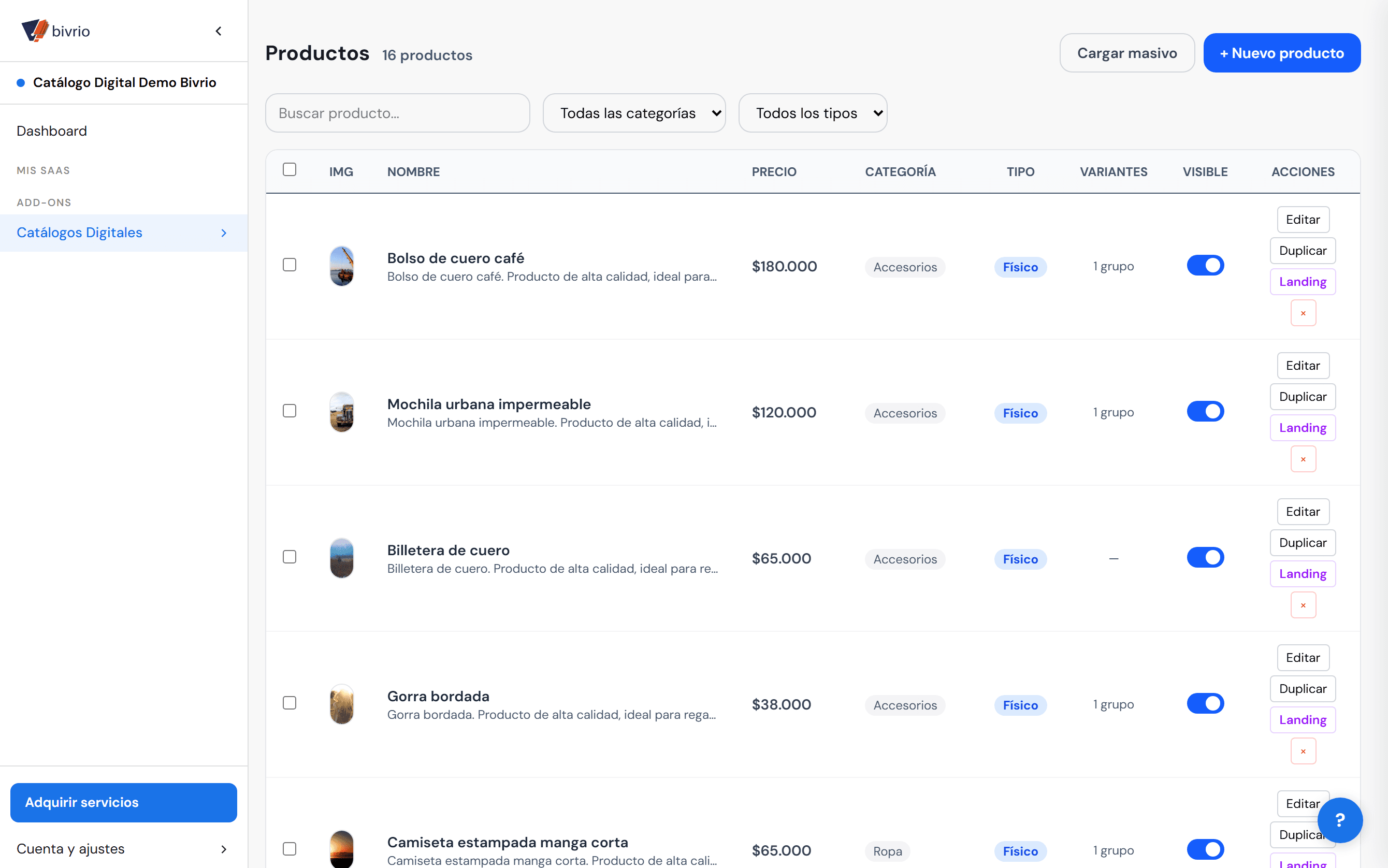
Task: Duplicate the Billetera de cuero product
Action: 1303,543
